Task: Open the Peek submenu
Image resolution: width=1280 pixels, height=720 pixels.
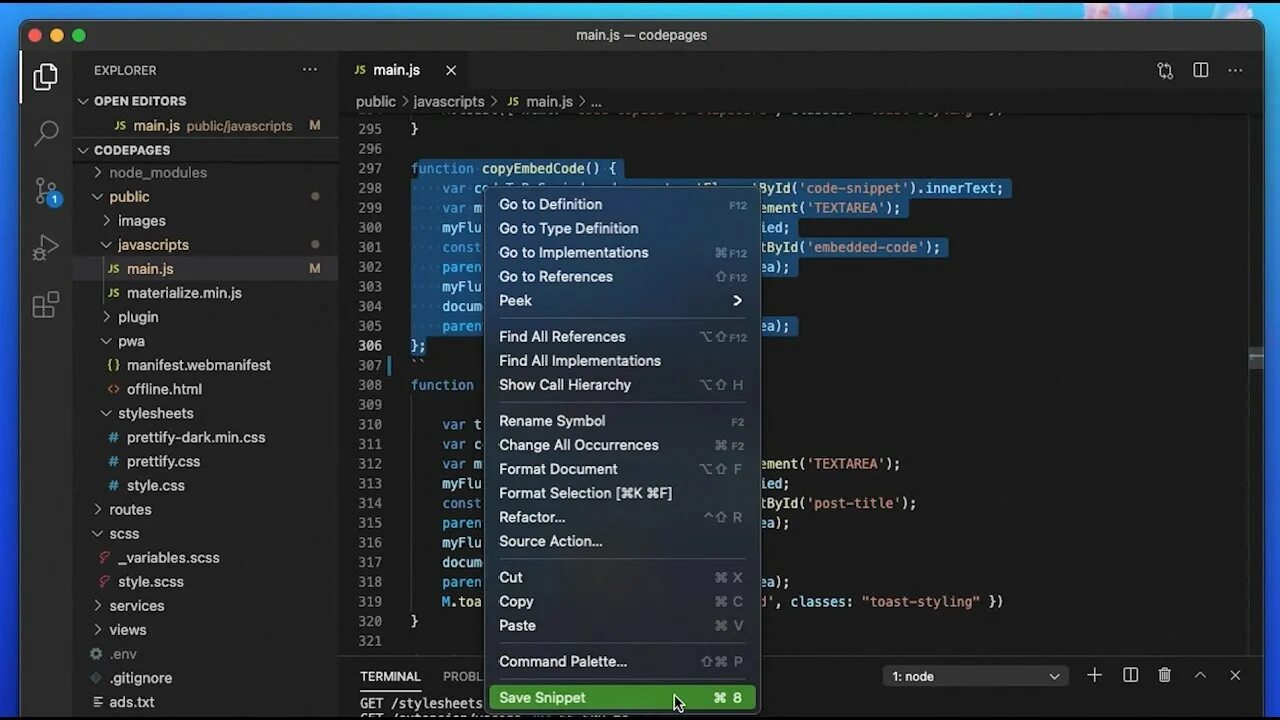Action: click(622, 300)
